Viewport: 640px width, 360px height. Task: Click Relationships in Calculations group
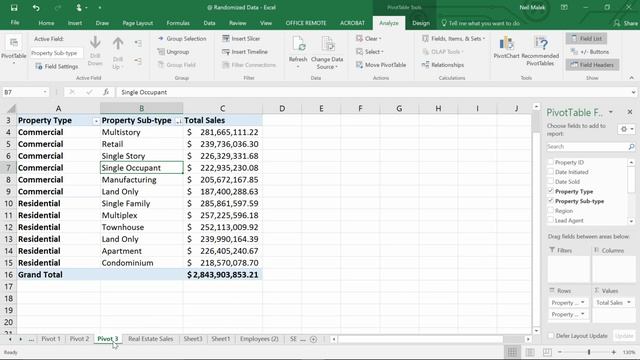point(443,65)
